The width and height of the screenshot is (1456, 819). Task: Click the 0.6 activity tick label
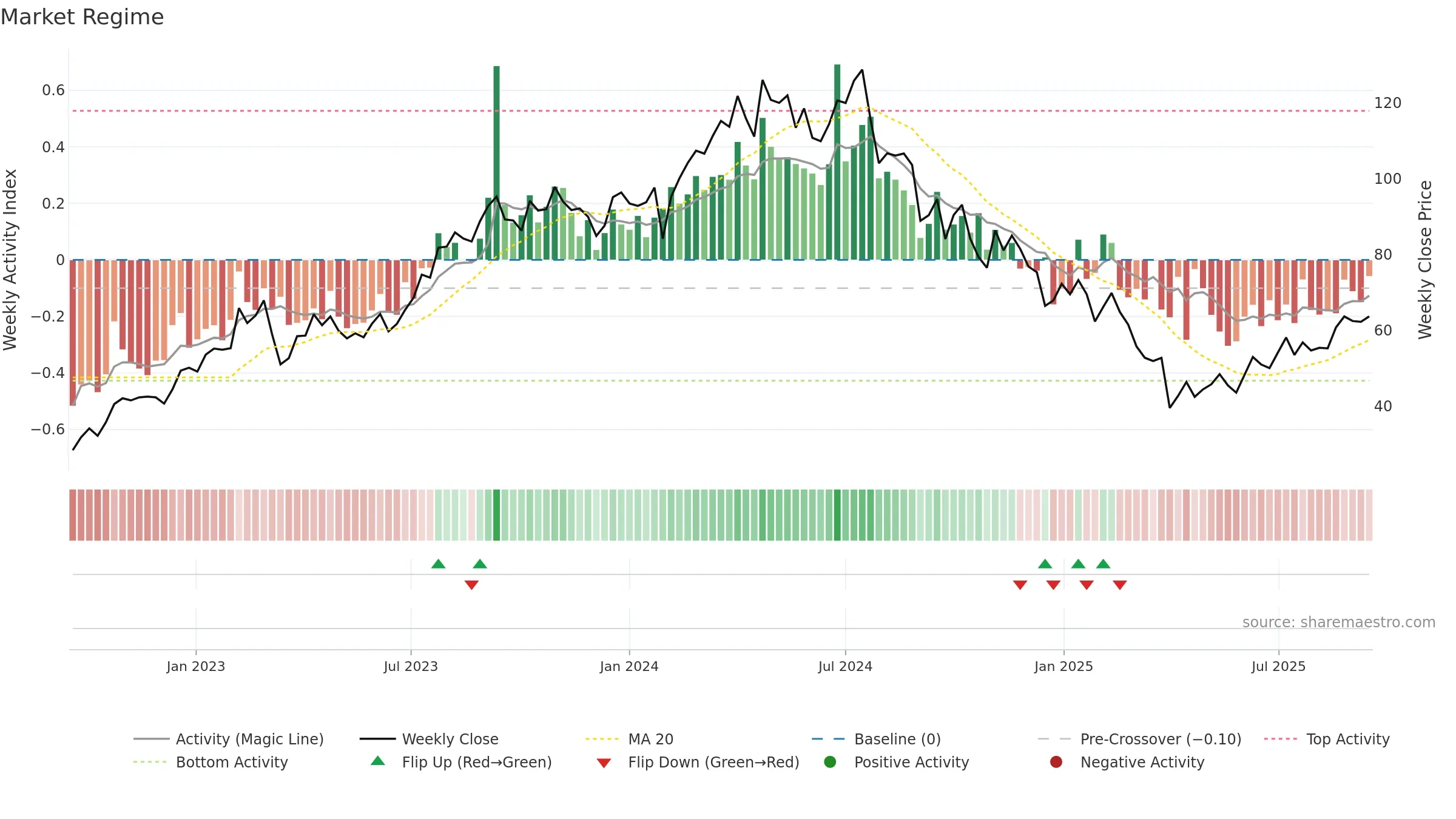click(x=53, y=90)
